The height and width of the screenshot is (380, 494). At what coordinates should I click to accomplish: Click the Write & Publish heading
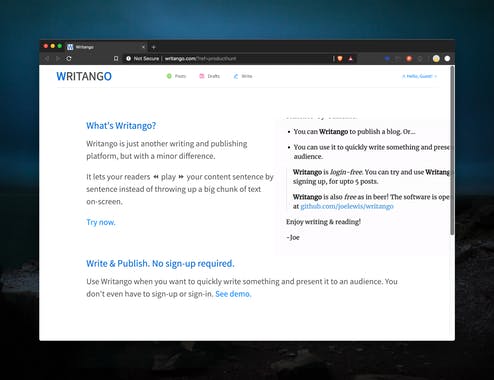(x=160, y=264)
